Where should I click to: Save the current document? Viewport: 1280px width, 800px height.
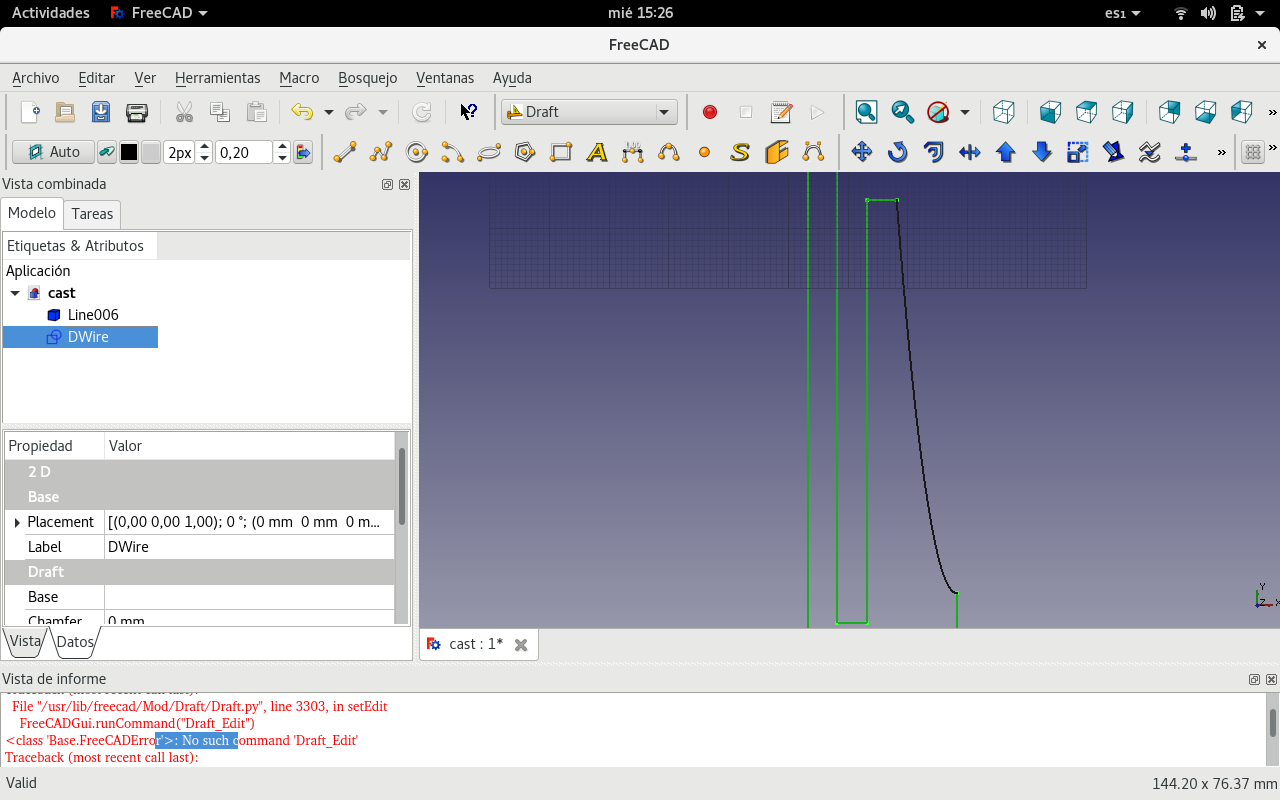tap(101, 112)
